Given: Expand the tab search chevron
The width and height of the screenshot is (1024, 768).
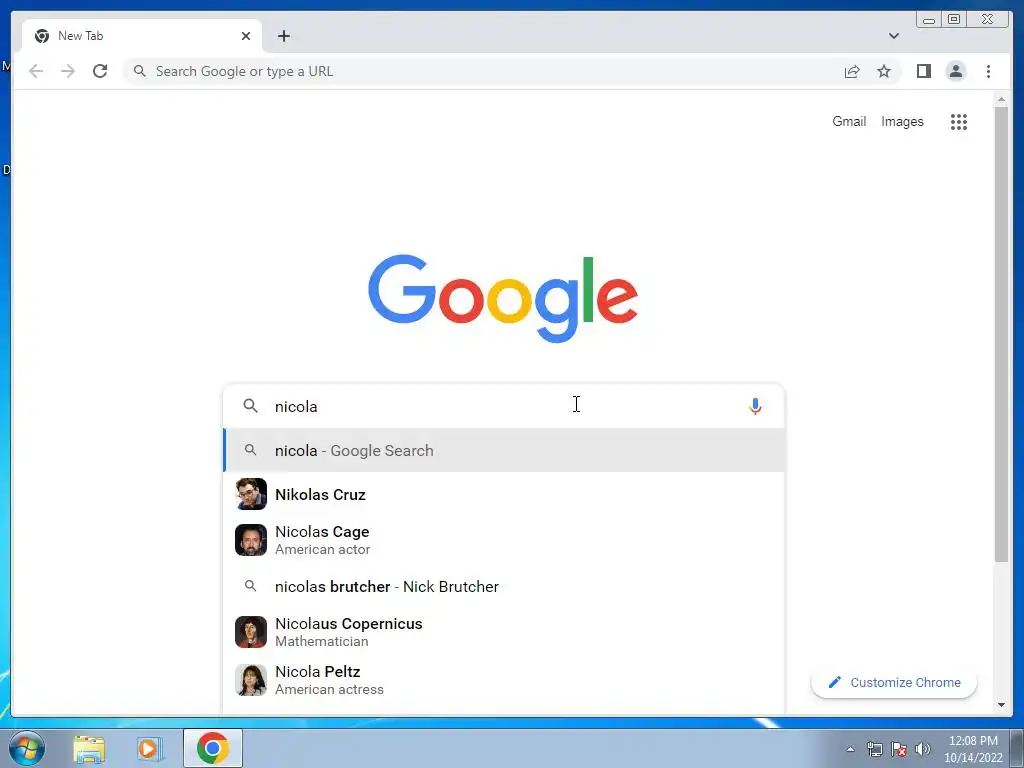Looking at the screenshot, I should (893, 36).
